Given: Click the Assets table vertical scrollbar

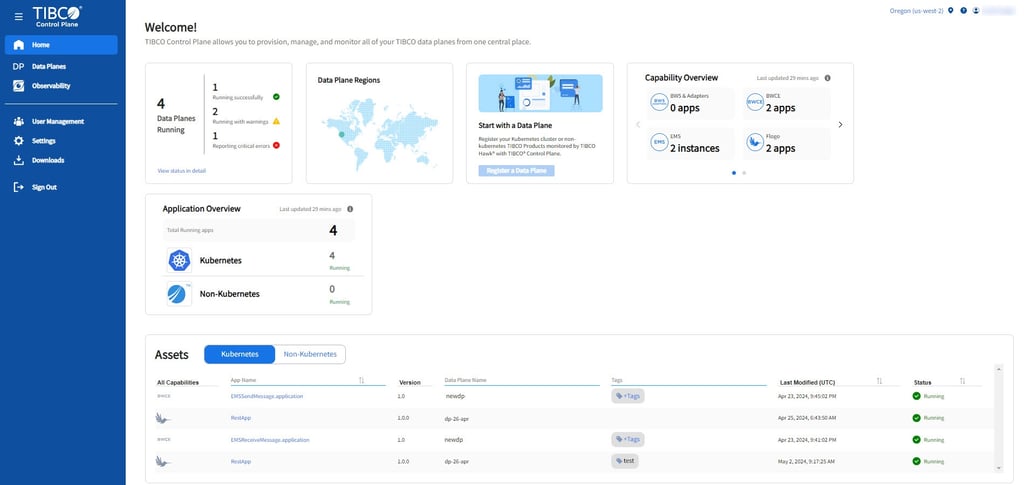Looking at the screenshot, I should point(998,418).
